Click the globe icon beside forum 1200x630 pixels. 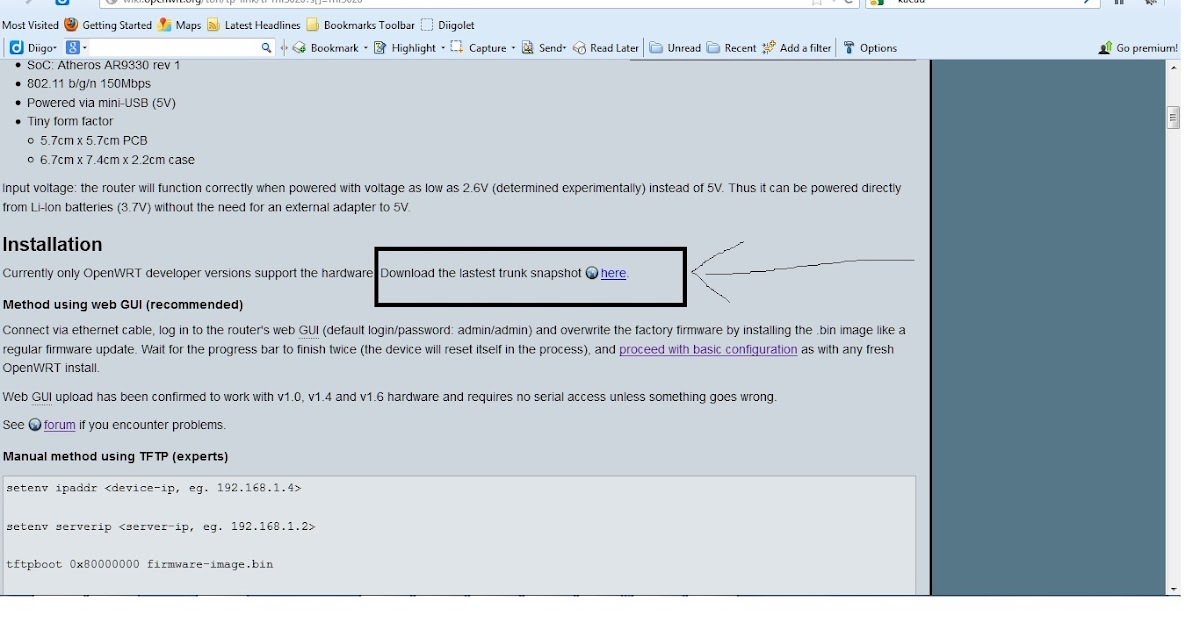tap(35, 425)
